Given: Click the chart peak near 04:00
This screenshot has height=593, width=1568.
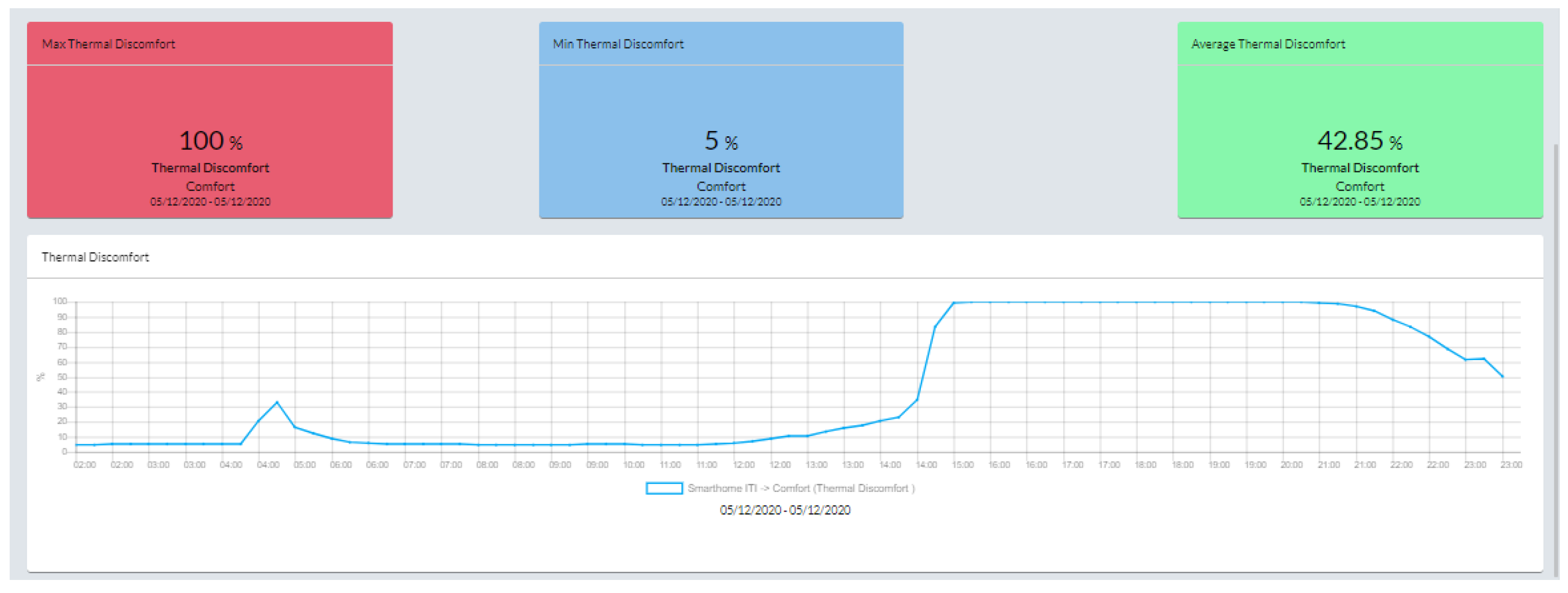Looking at the screenshot, I should tap(277, 402).
